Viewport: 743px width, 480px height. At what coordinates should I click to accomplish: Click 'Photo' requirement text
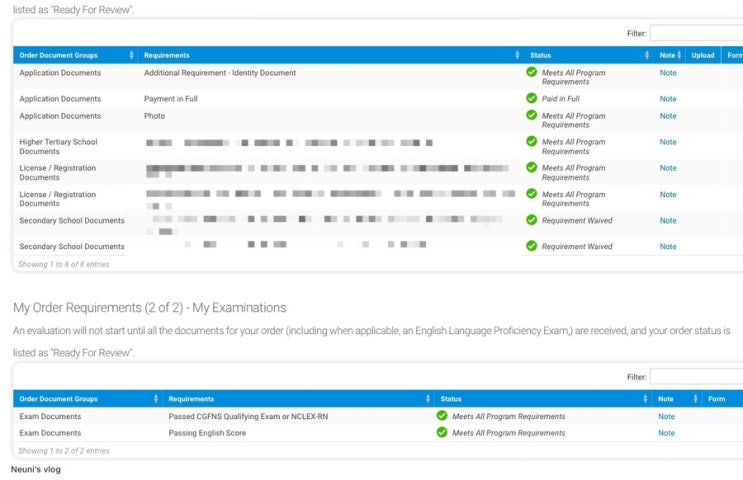pos(154,116)
